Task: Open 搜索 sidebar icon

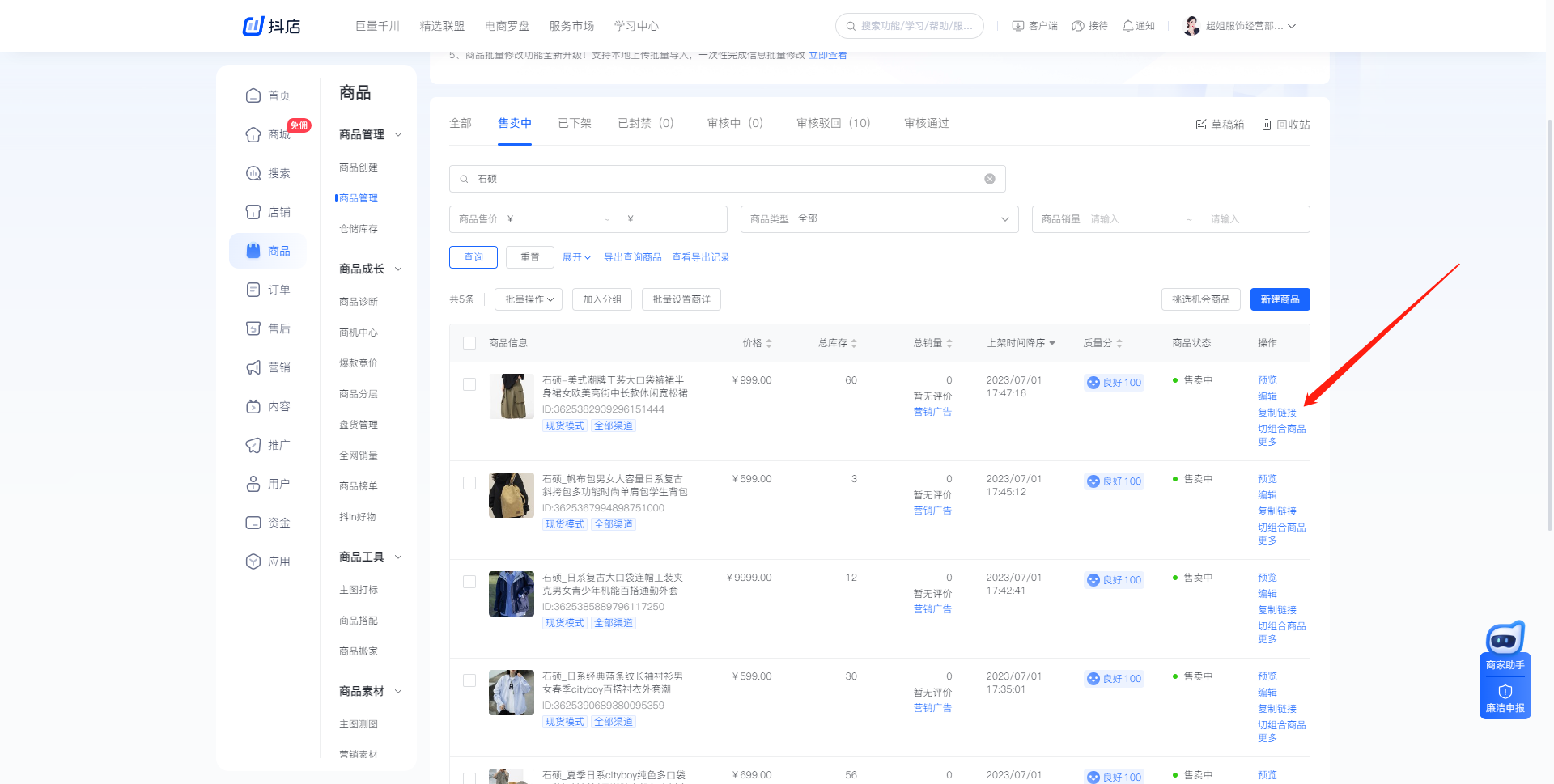Action: (253, 173)
